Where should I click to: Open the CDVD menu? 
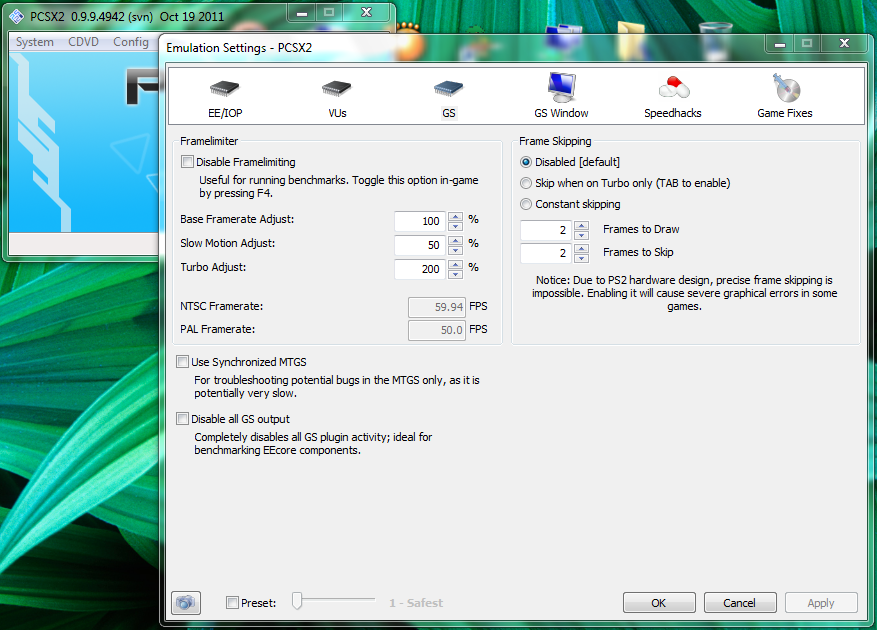(82, 41)
